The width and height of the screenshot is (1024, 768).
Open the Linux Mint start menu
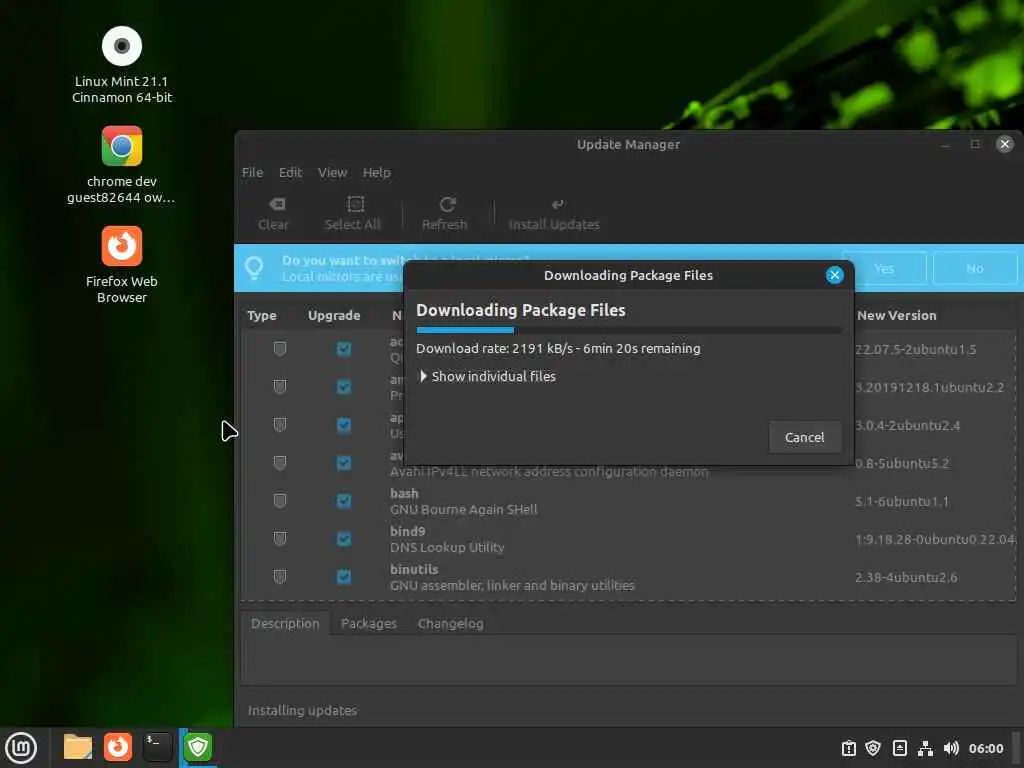[x=21, y=748]
